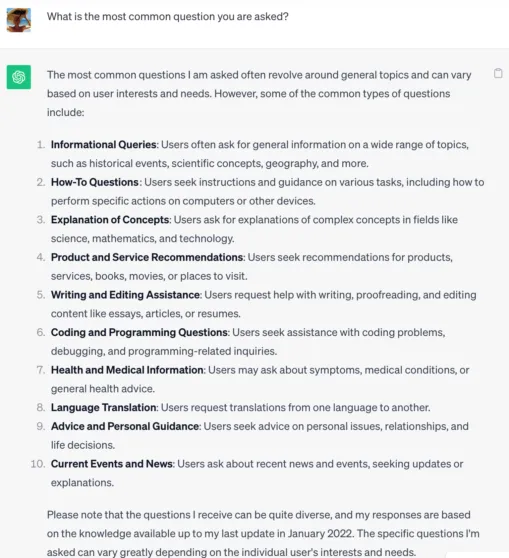Click the "Language Translation" heading
The image size is (509, 558).
(104, 407)
